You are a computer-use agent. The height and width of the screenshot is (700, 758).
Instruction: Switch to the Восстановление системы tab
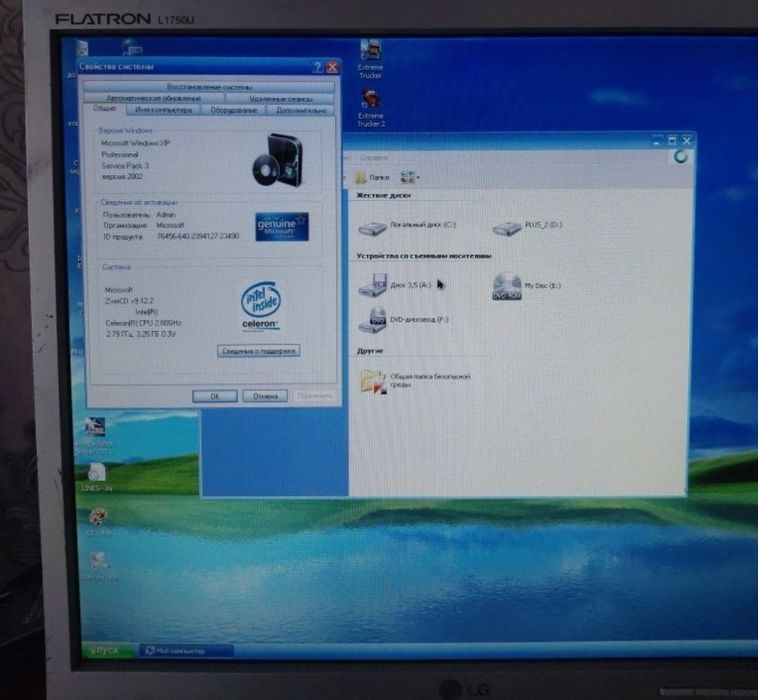tap(209, 87)
